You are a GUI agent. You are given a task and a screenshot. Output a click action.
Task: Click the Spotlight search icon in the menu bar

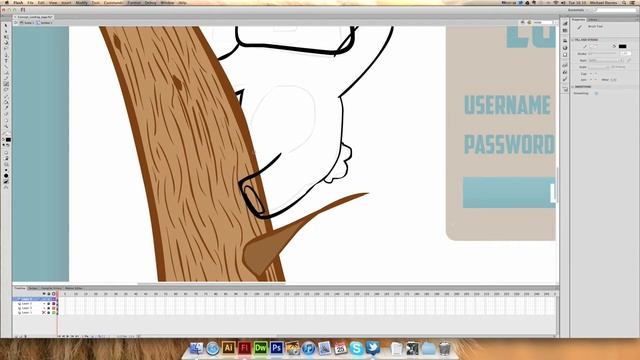pyautogui.click(x=624, y=2)
